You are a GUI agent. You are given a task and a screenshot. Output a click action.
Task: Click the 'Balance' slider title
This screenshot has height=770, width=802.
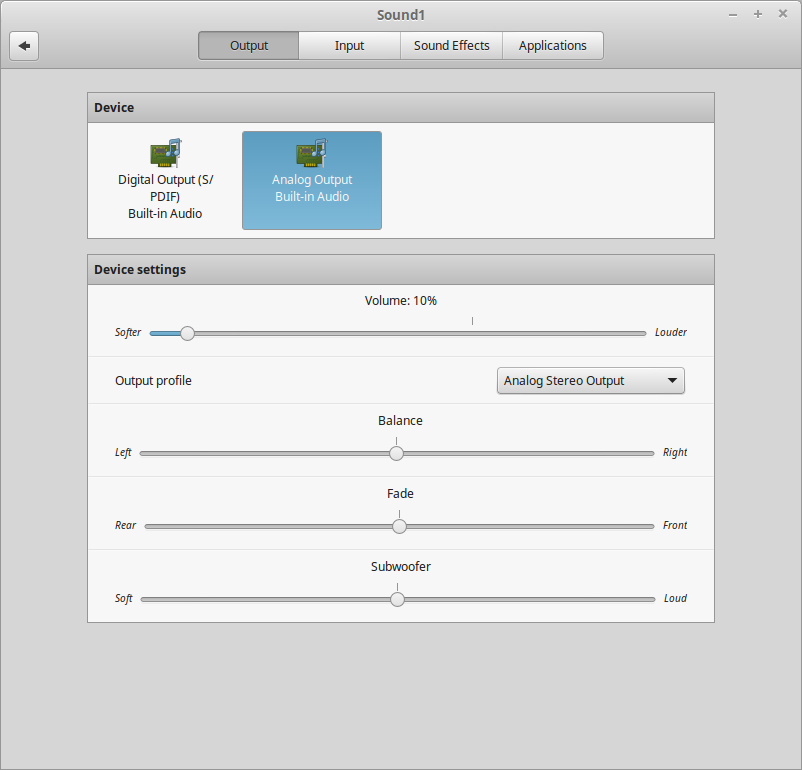(400, 421)
